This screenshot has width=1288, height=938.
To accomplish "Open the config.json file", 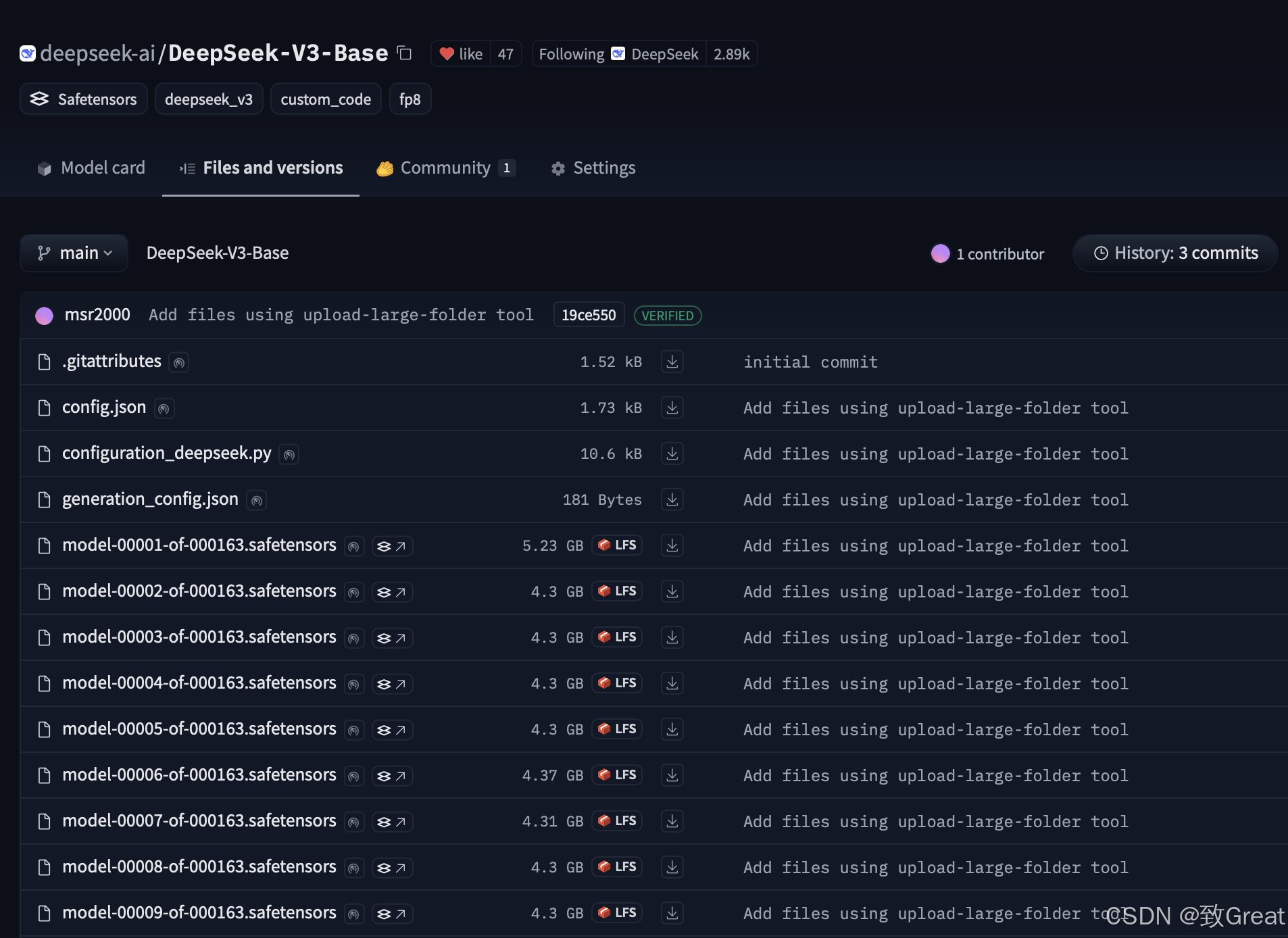I will click(x=104, y=408).
